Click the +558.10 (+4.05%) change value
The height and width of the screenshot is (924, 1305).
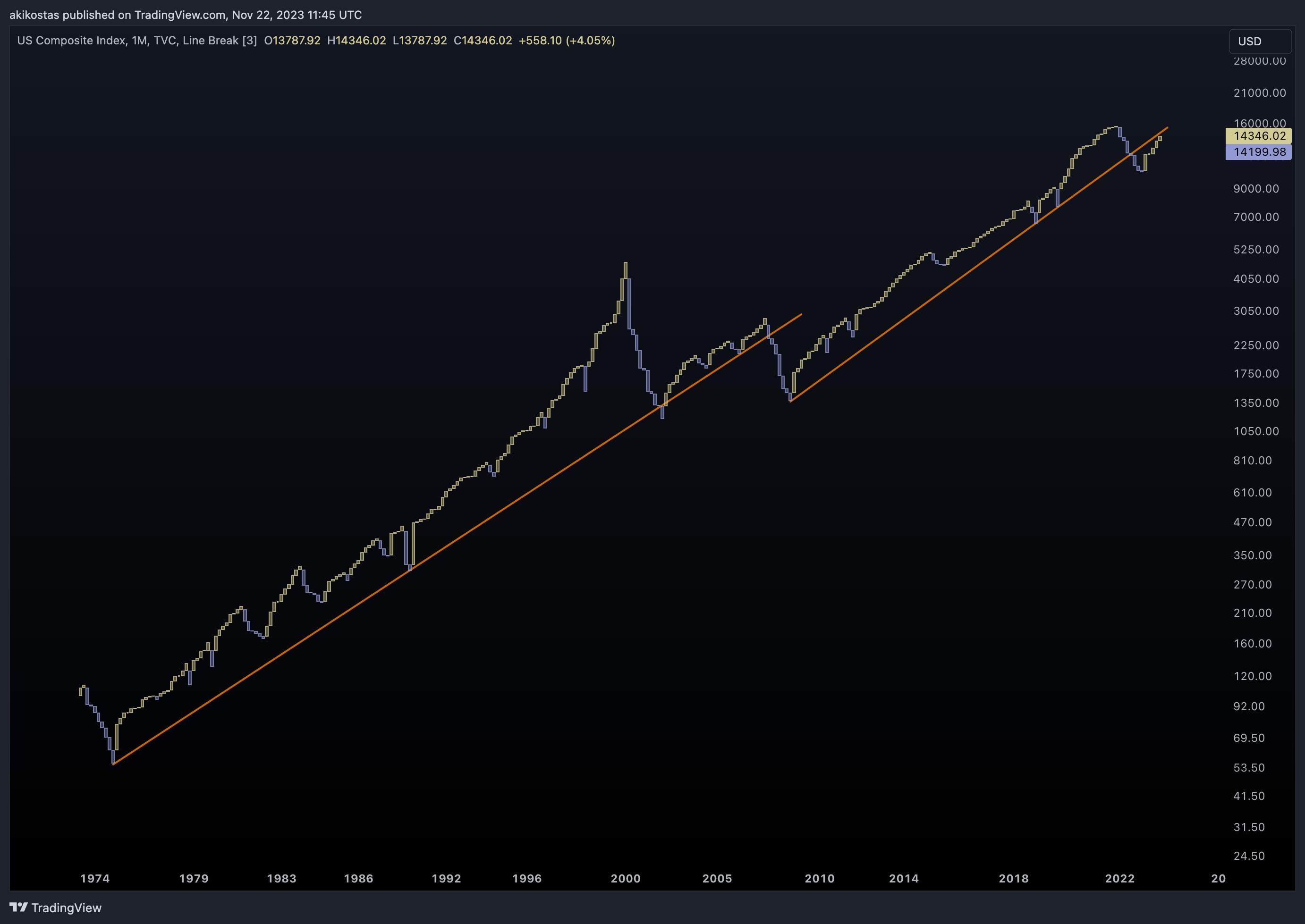567,41
